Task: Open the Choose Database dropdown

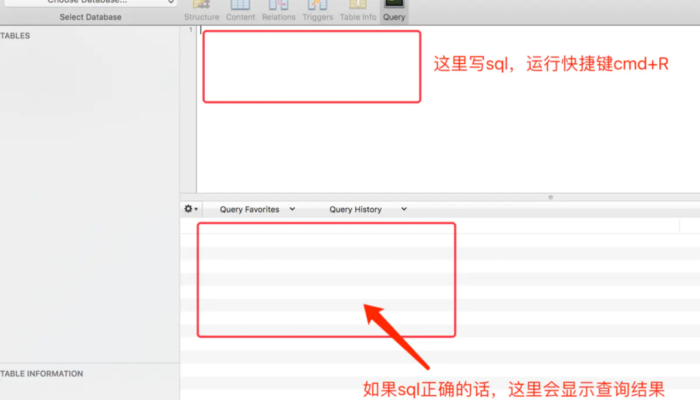Action: click(x=91, y=2)
